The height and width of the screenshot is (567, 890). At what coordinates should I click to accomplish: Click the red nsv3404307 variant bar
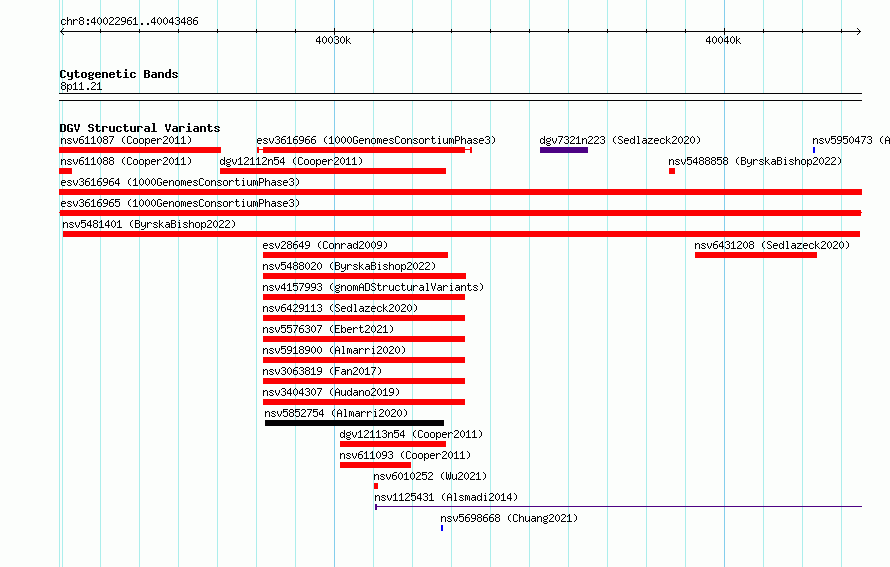[x=364, y=402]
